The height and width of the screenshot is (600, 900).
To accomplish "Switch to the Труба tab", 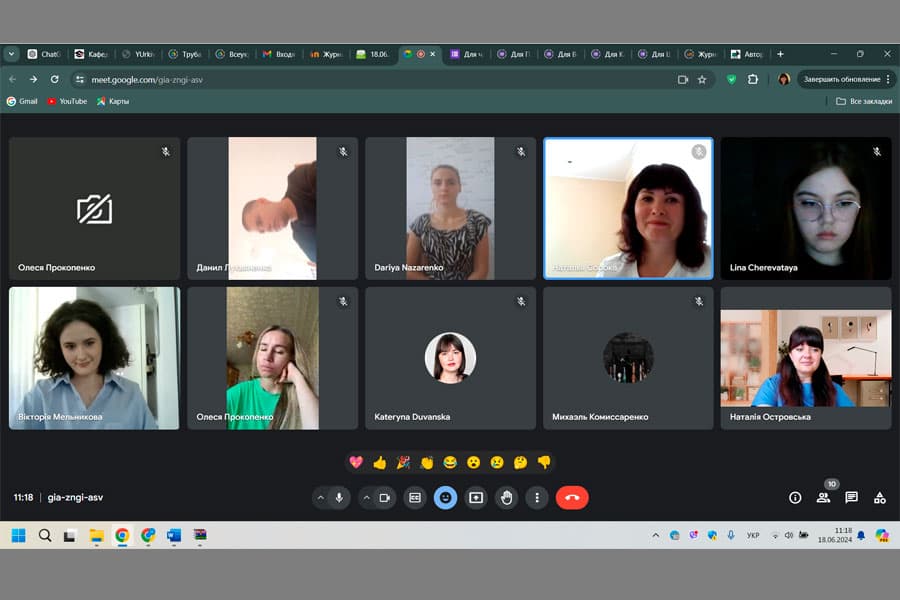I will pos(185,54).
